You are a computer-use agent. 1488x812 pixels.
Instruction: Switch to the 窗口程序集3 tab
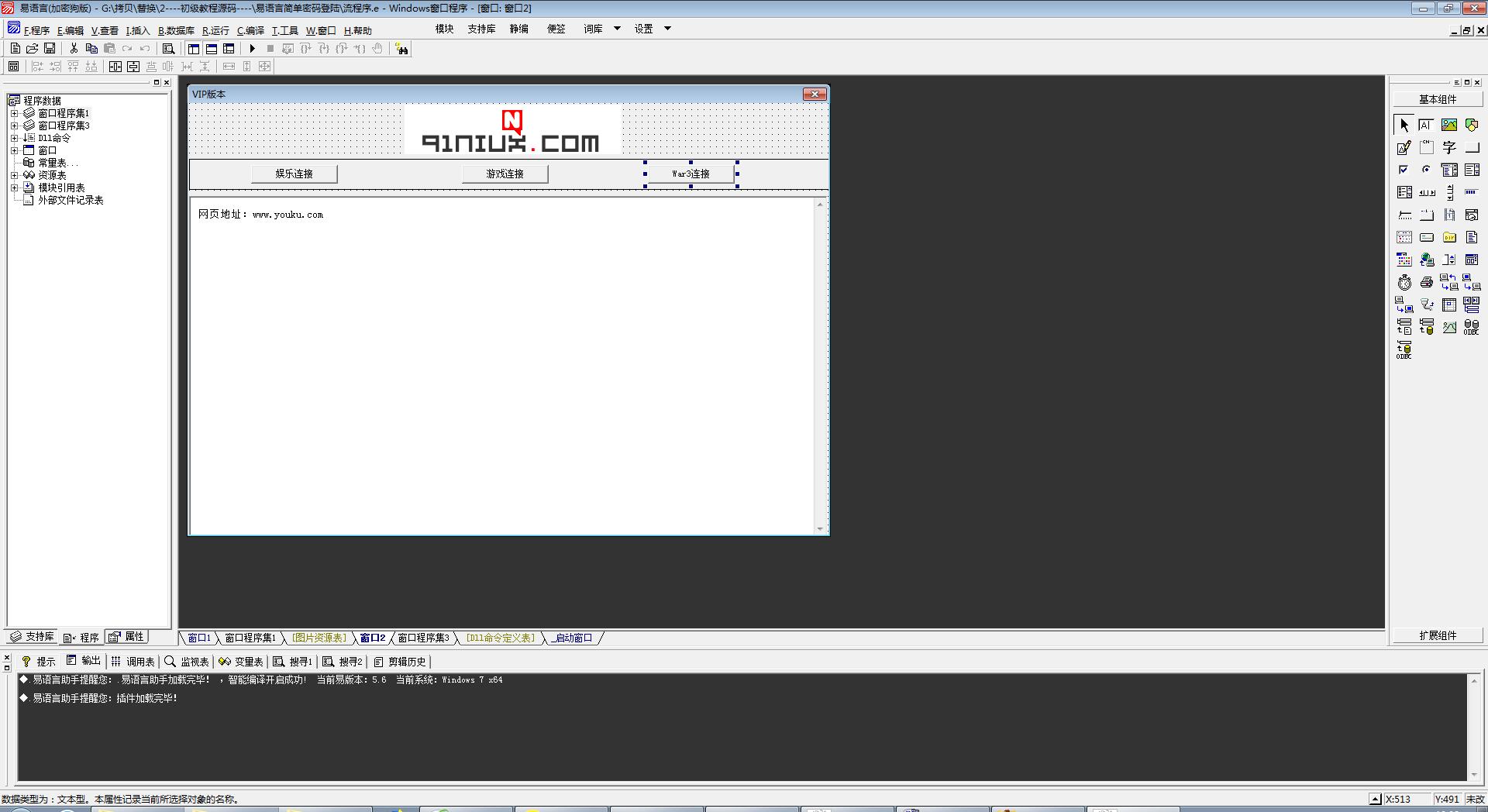(423, 638)
